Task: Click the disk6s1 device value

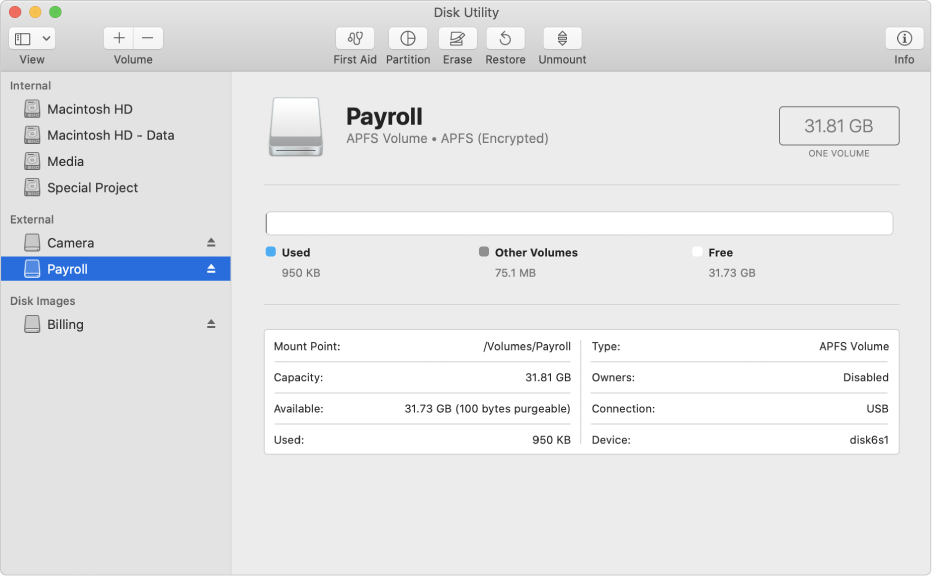Action: [868, 440]
